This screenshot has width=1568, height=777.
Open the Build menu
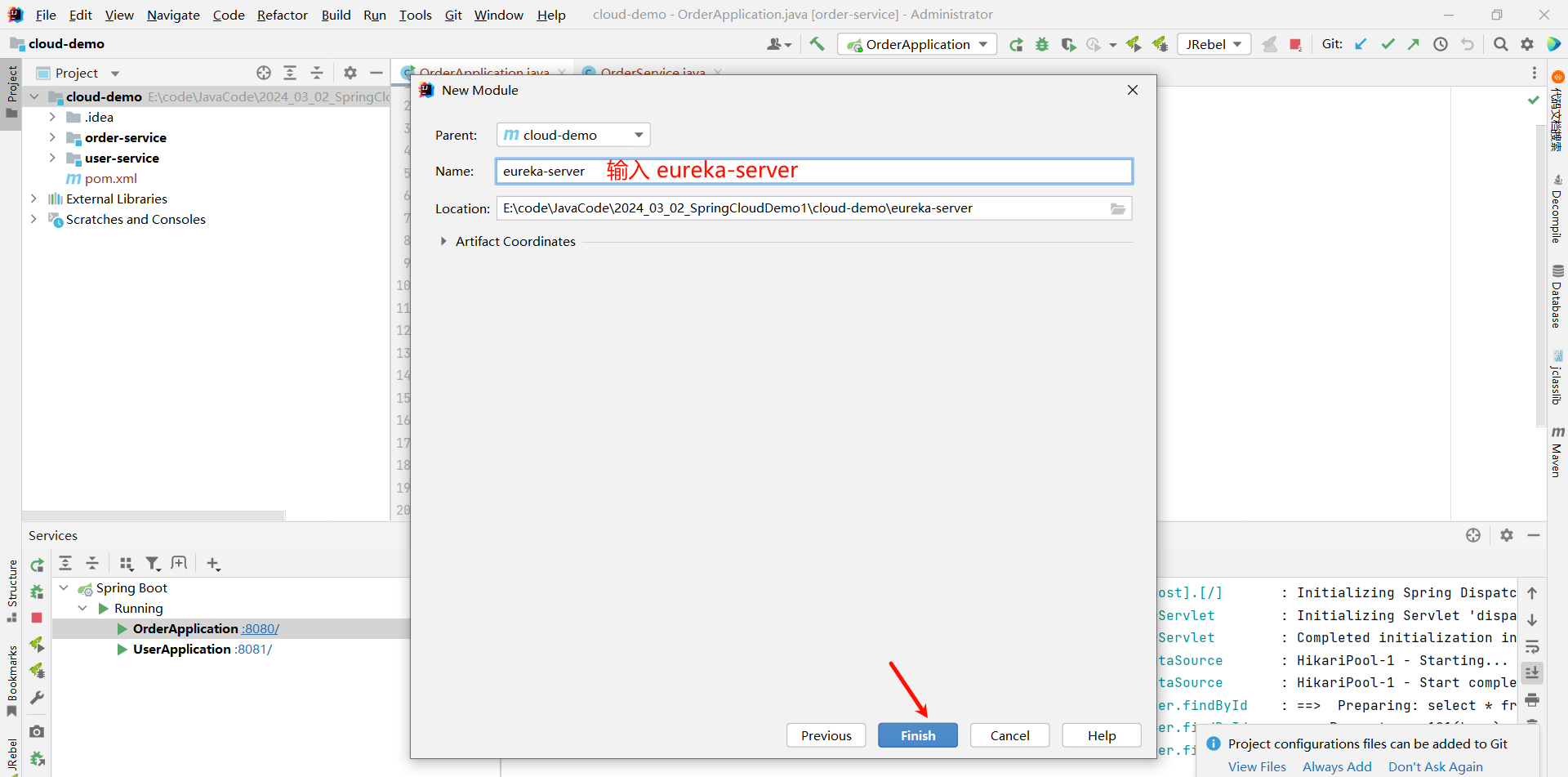(336, 15)
